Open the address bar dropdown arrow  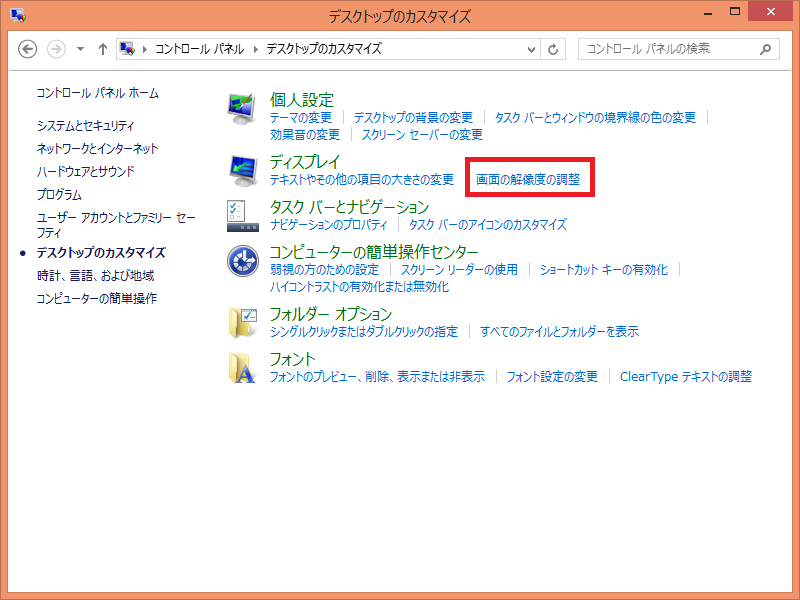tap(531, 48)
